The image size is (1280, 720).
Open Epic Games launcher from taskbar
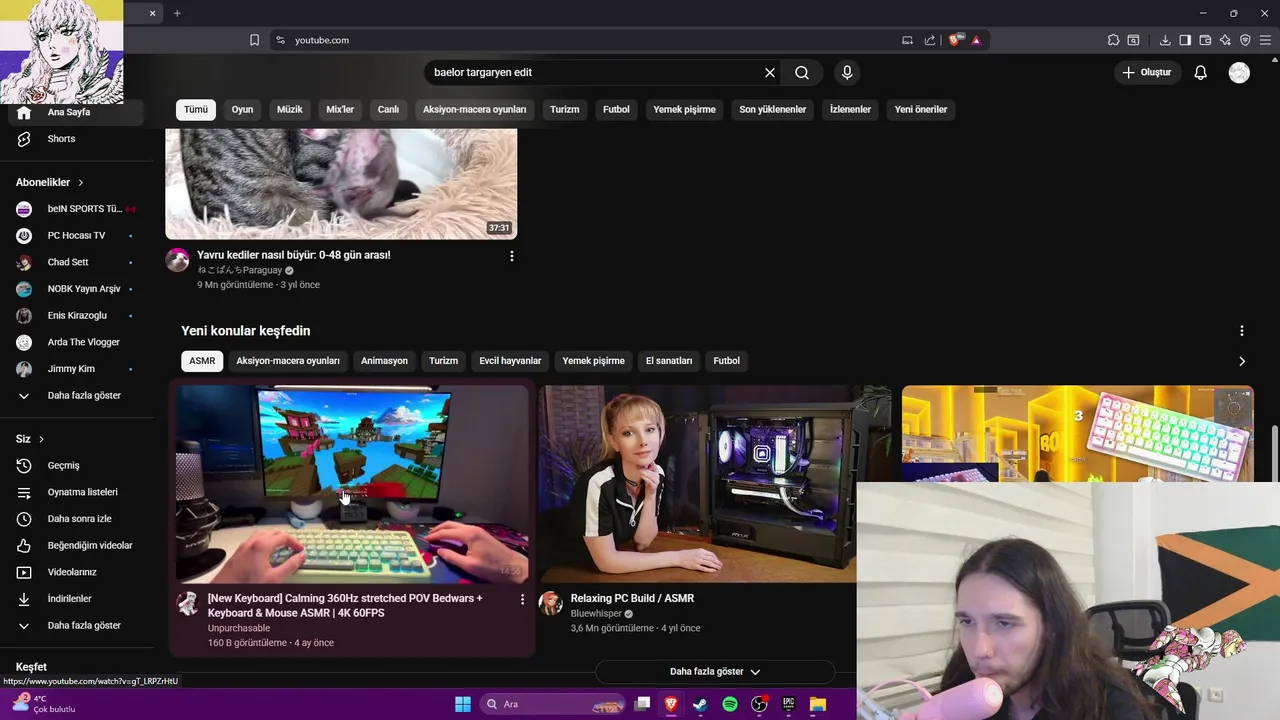click(788, 704)
